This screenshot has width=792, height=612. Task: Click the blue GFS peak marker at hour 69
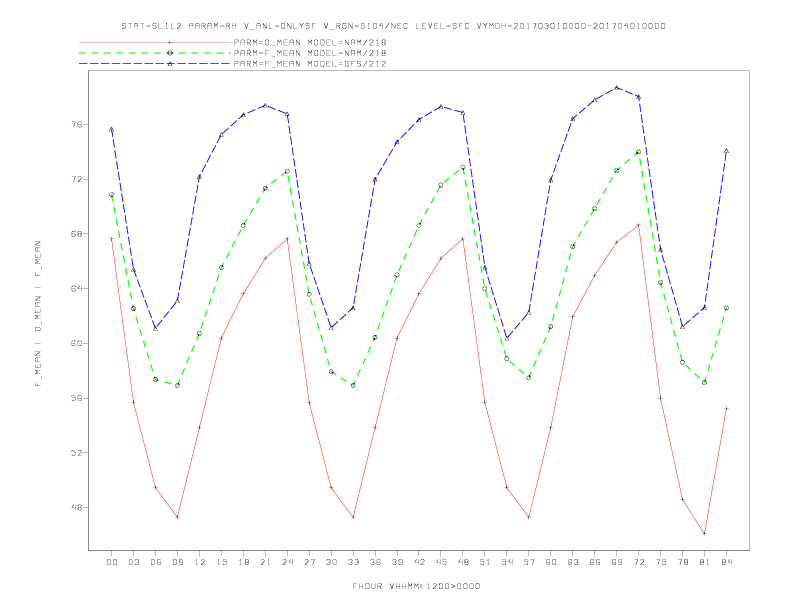[x=617, y=87]
